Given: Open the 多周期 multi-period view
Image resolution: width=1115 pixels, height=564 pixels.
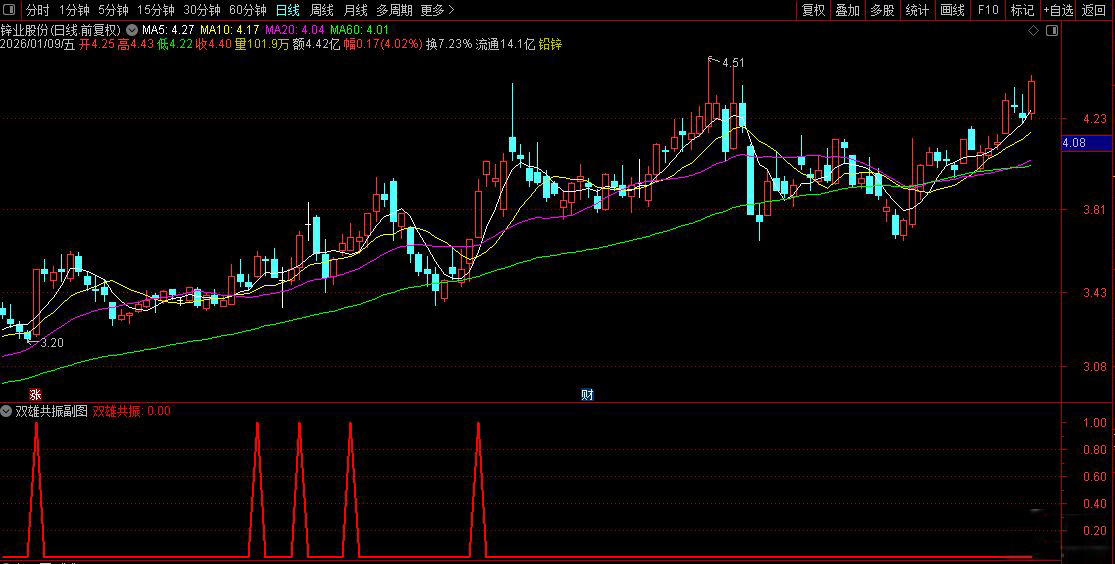Looking at the screenshot, I should (394, 10).
